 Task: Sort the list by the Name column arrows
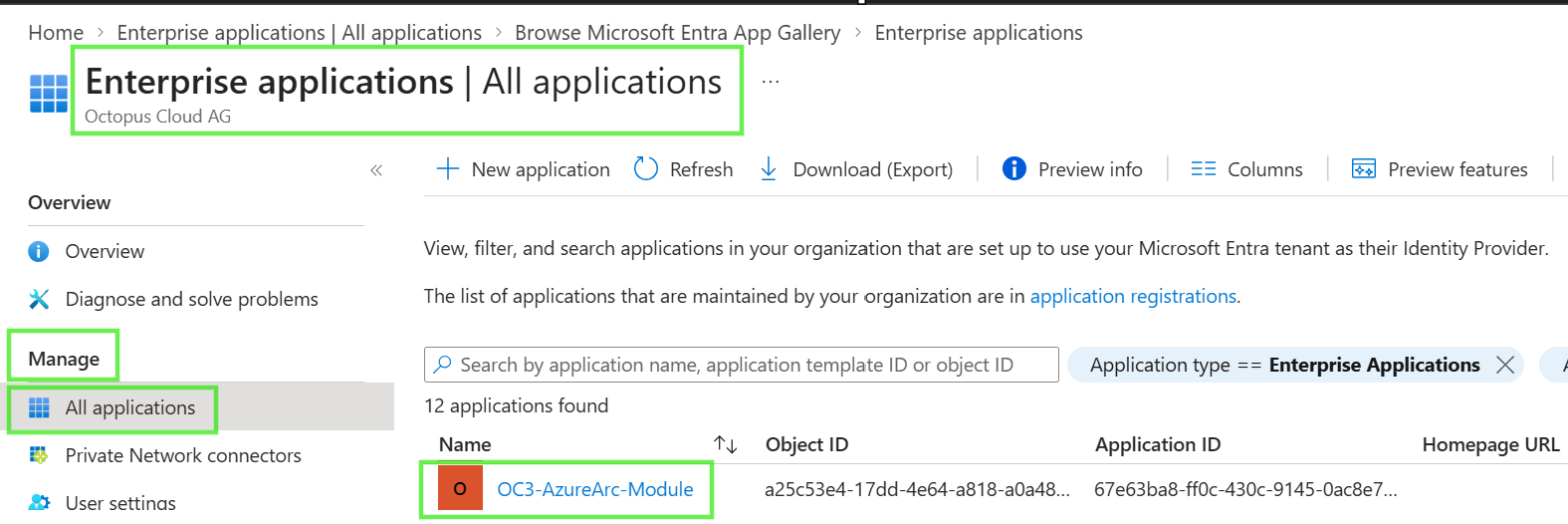(726, 444)
